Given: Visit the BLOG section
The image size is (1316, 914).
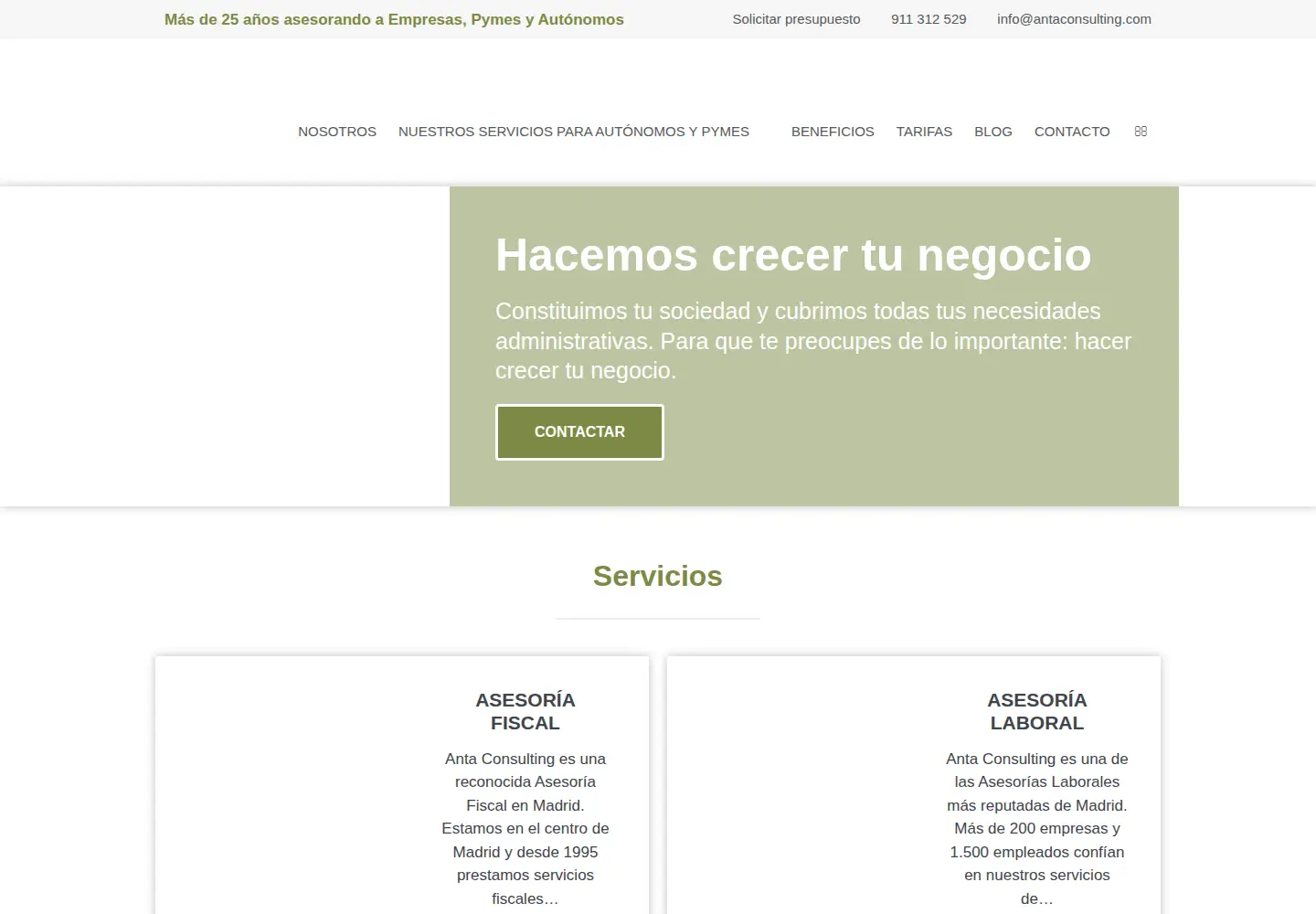Looking at the screenshot, I should [x=993, y=132].
